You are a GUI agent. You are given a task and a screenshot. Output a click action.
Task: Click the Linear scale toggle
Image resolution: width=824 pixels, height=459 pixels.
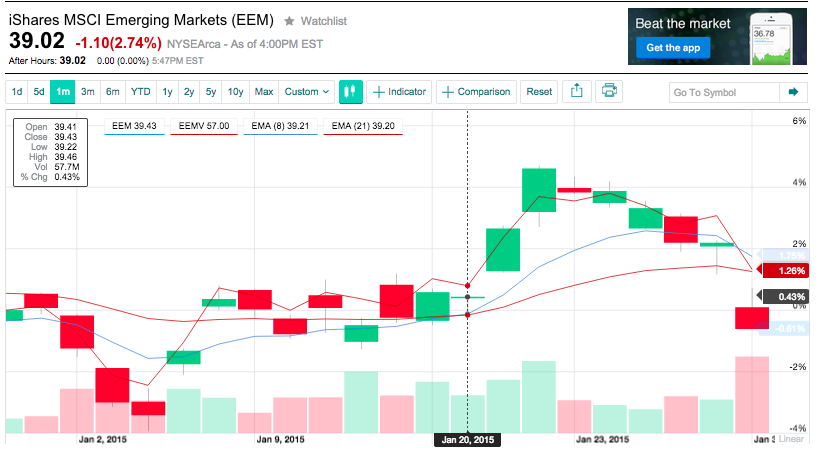(x=791, y=439)
